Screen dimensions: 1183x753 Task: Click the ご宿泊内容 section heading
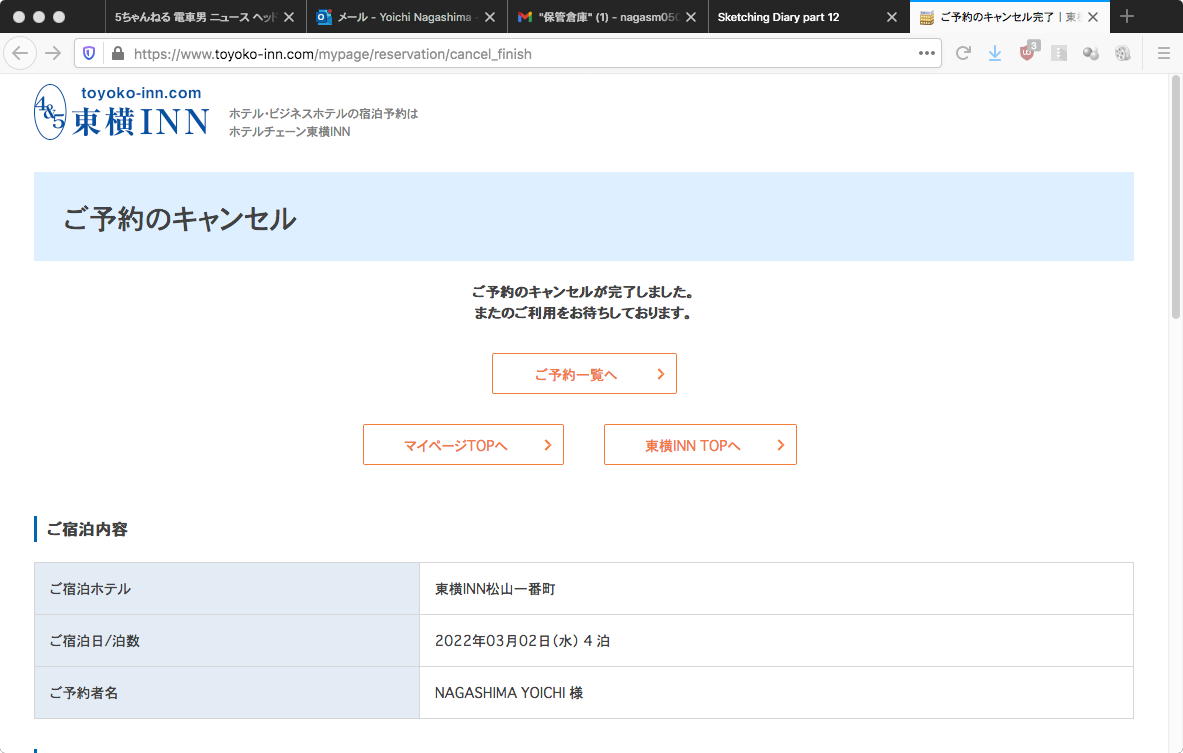(87, 529)
